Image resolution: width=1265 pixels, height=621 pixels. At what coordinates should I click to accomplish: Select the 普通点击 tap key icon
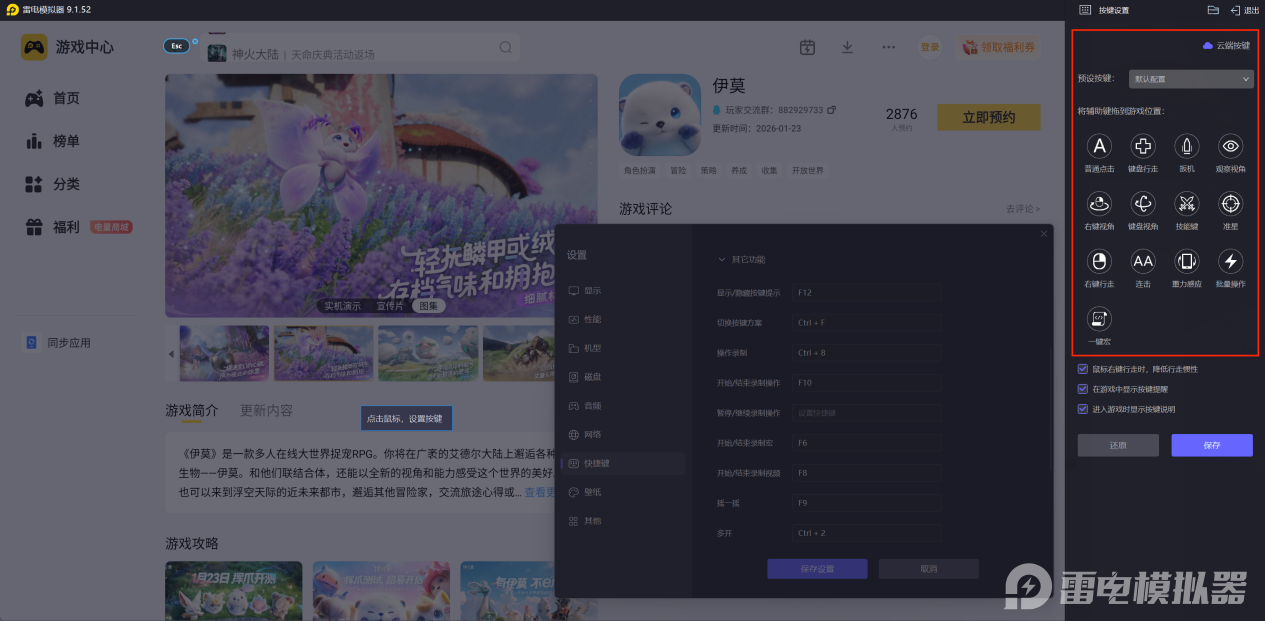pos(1099,146)
